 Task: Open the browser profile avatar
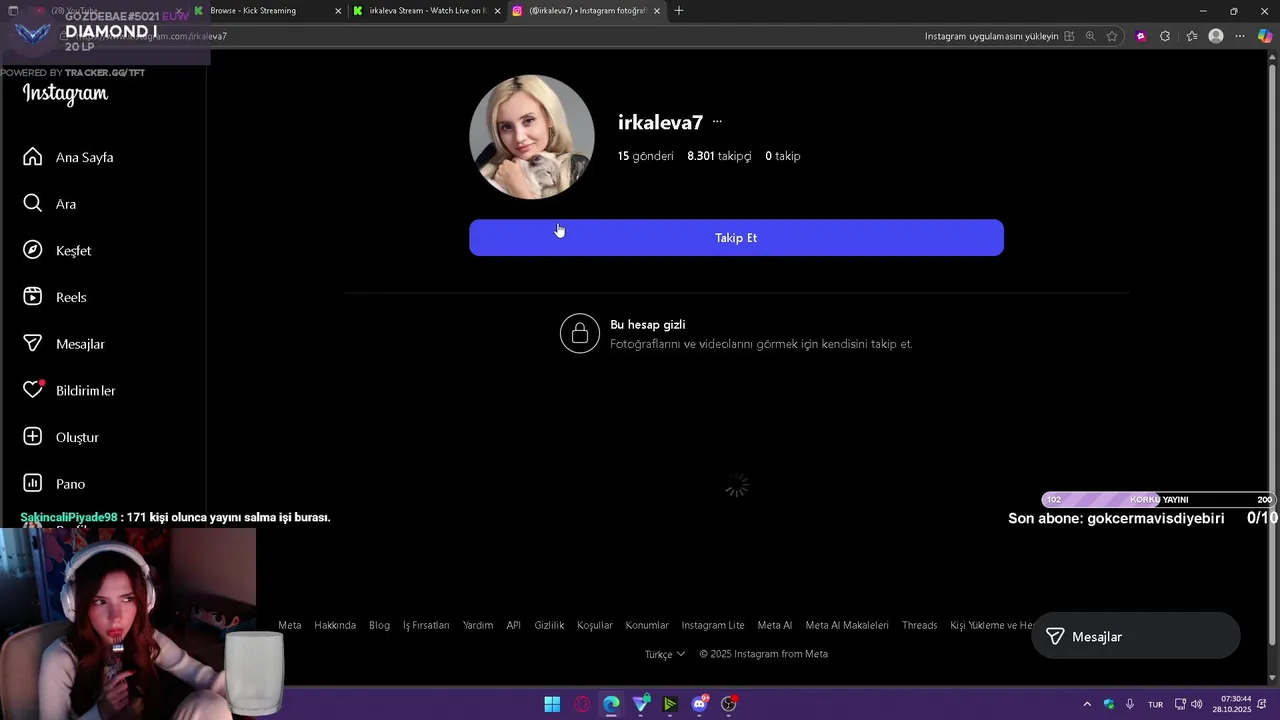(x=1216, y=36)
